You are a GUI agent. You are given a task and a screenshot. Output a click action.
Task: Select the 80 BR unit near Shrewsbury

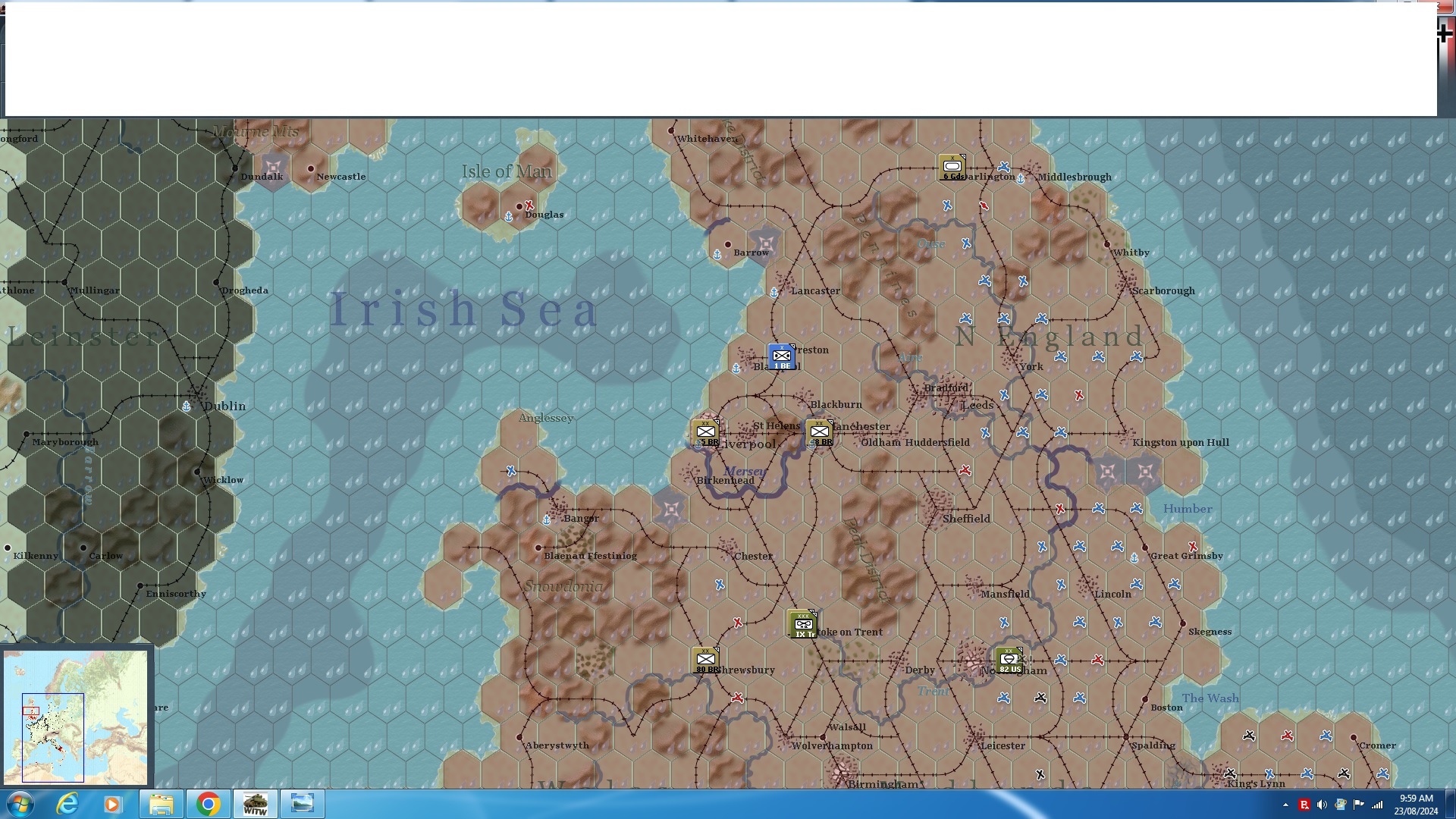(x=706, y=661)
